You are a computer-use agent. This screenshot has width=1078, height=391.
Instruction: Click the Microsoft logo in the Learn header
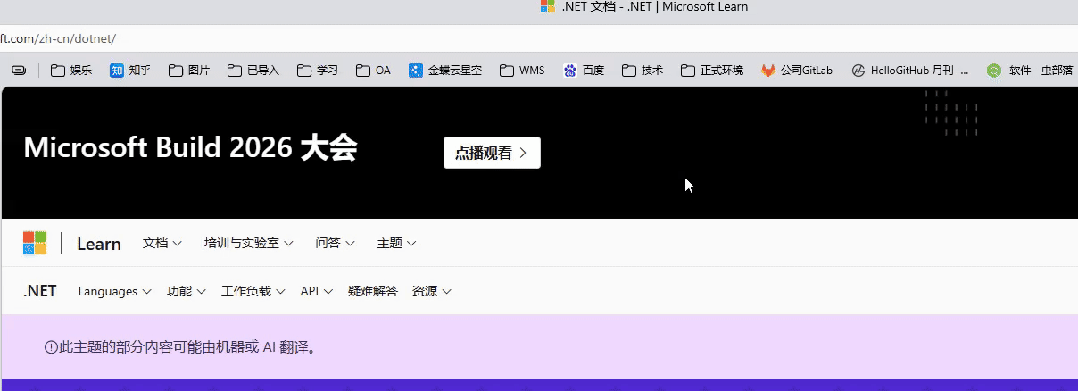(34, 243)
